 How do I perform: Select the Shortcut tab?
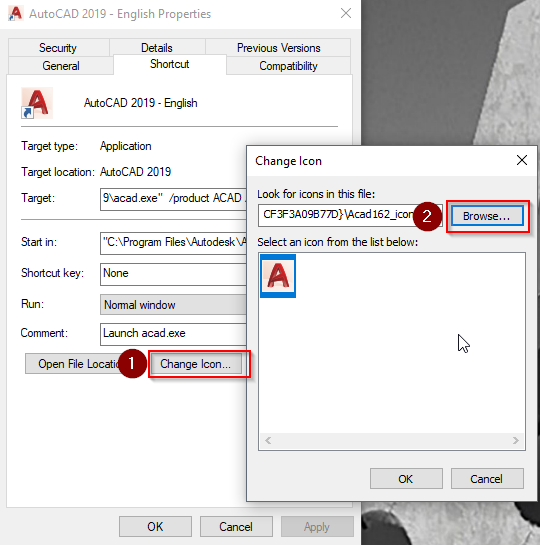[170, 64]
